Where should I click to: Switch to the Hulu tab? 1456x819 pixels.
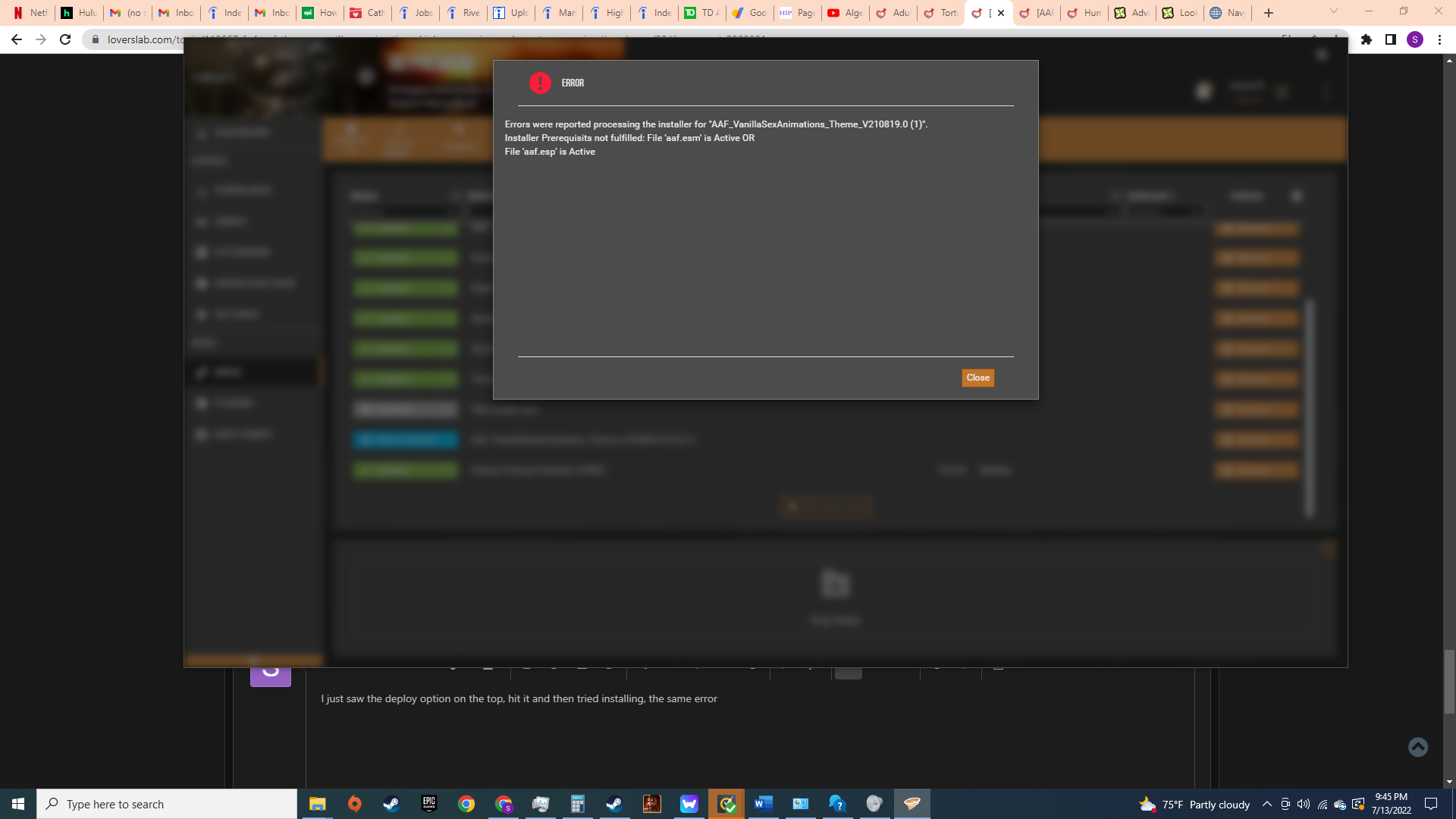click(x=79, y=13)
